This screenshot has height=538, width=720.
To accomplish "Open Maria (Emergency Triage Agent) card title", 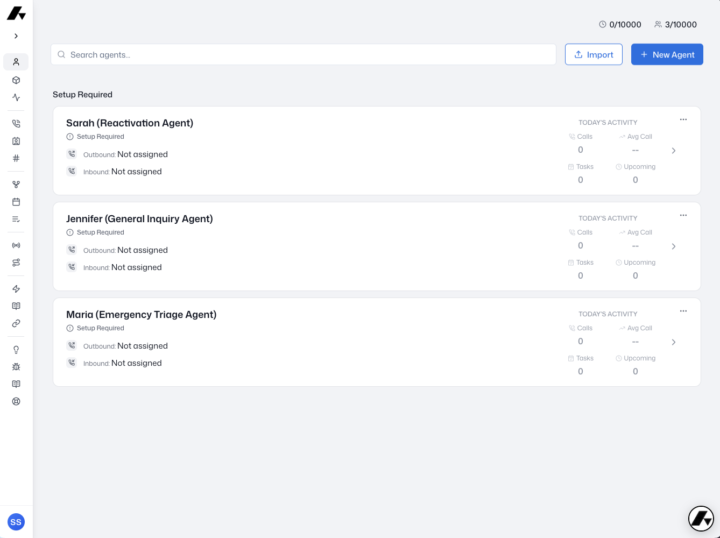I will tap(141, 315).
